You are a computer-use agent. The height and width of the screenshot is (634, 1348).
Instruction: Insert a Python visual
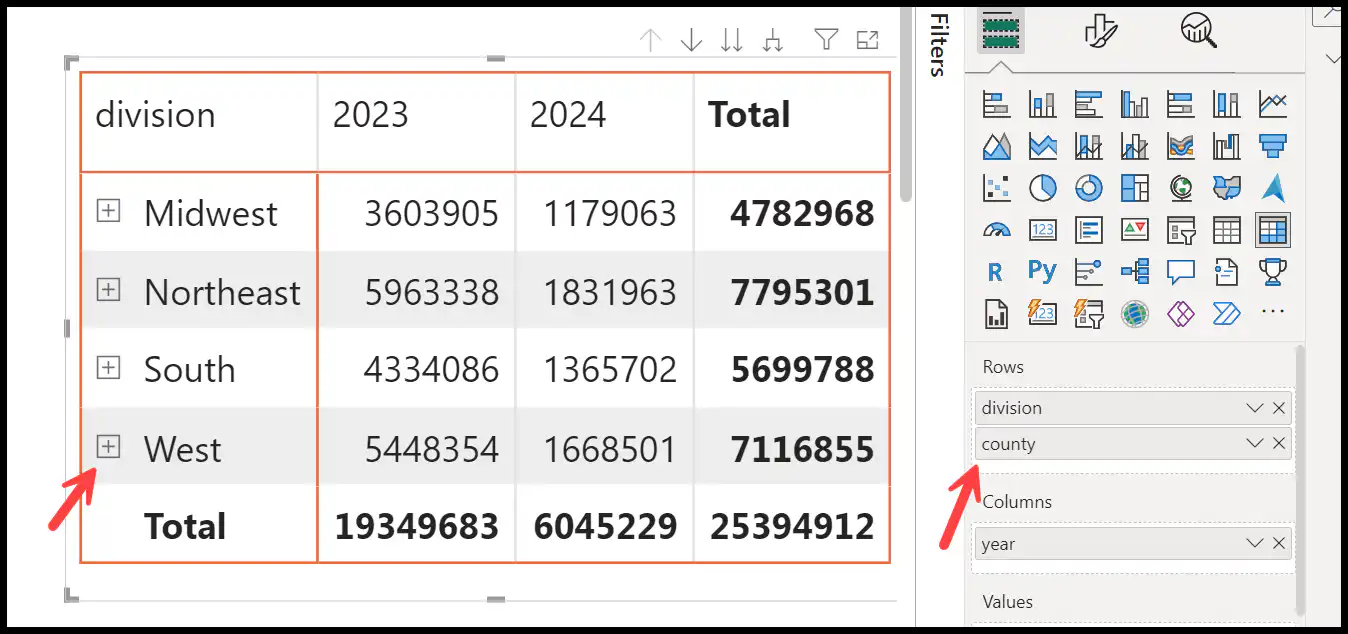[1042, 271]
